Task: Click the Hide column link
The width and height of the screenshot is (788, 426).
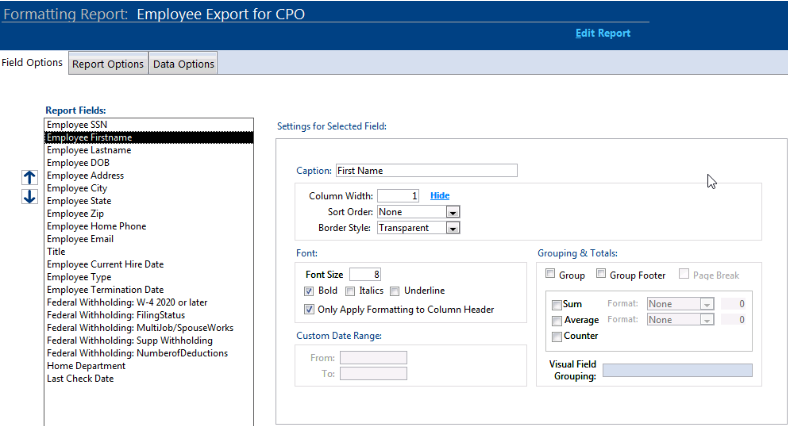Action: click(x=440, y=196)
